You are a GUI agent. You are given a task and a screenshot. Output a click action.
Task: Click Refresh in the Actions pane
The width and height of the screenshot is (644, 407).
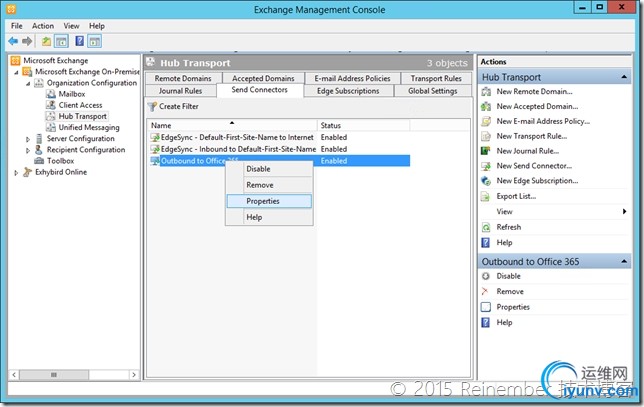pyautogui.click(x=508, y=227)
